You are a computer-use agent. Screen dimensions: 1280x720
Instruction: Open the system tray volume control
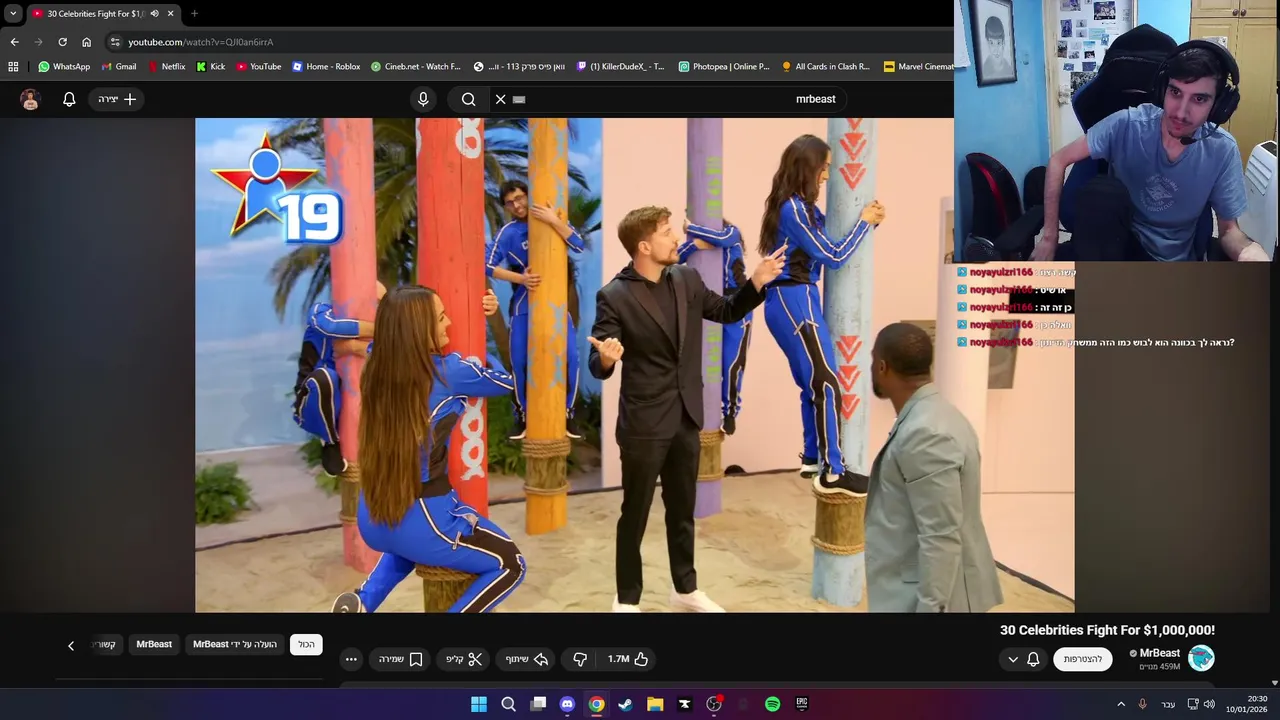point(1209,704)
